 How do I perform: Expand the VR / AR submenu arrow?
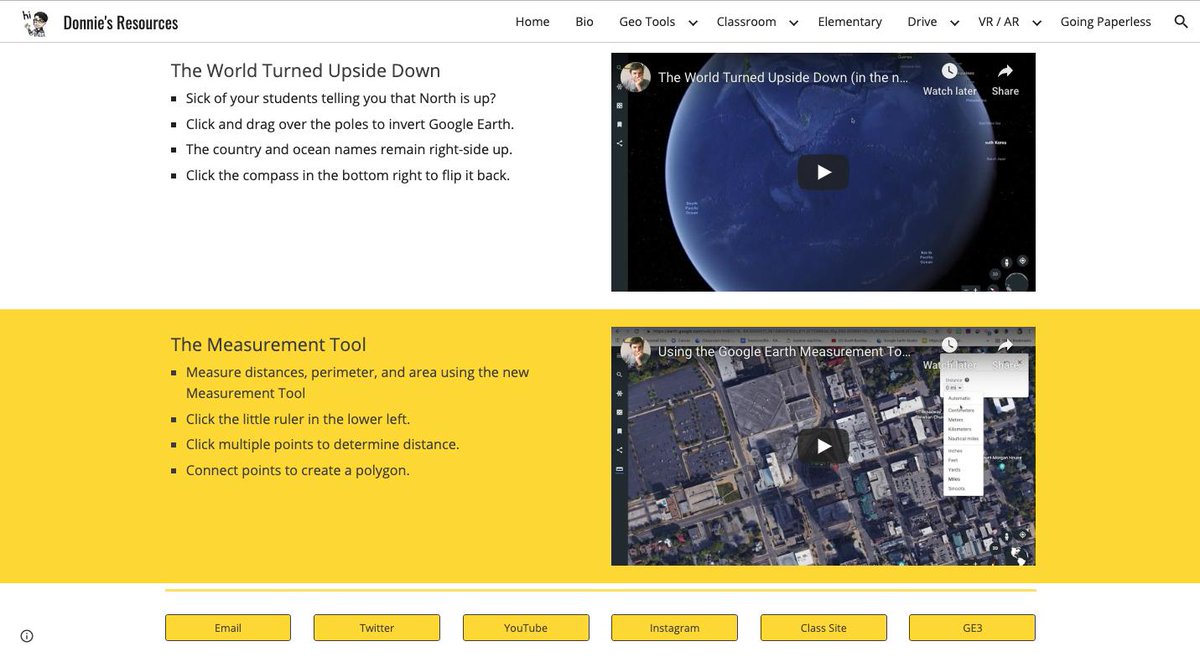(1037, 22)
